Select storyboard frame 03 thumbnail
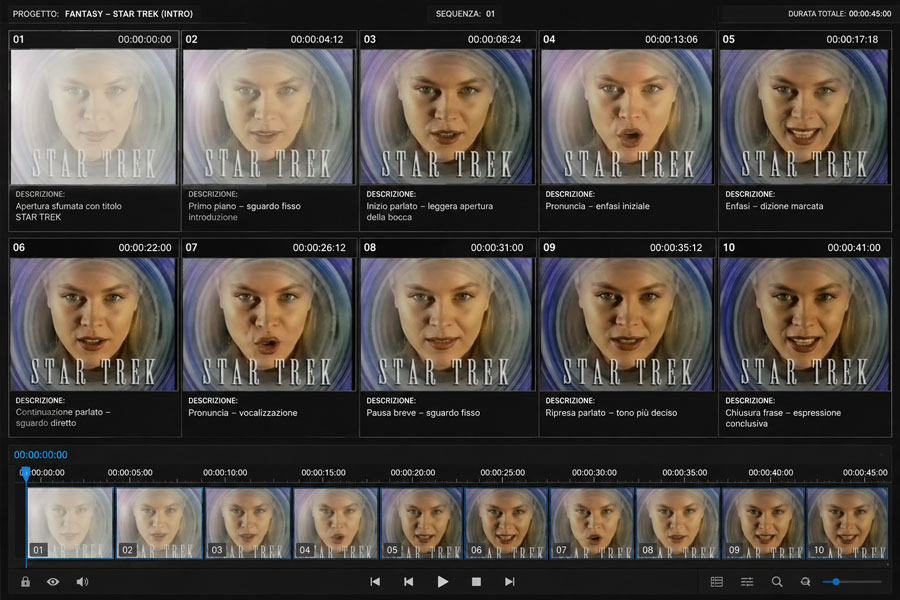This screenshot has width=900, height=600. point(447,117)
